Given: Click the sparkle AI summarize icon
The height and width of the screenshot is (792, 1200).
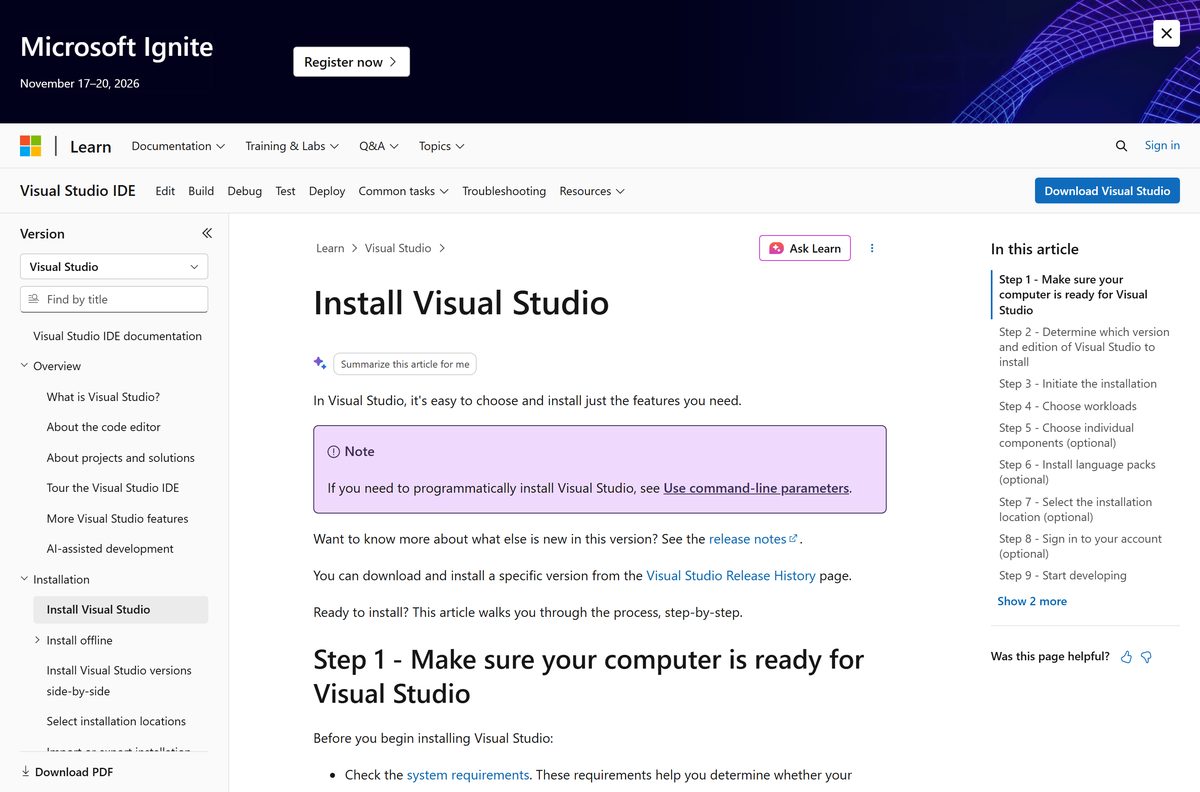Looking at the screenshot, I should [320, 363].
